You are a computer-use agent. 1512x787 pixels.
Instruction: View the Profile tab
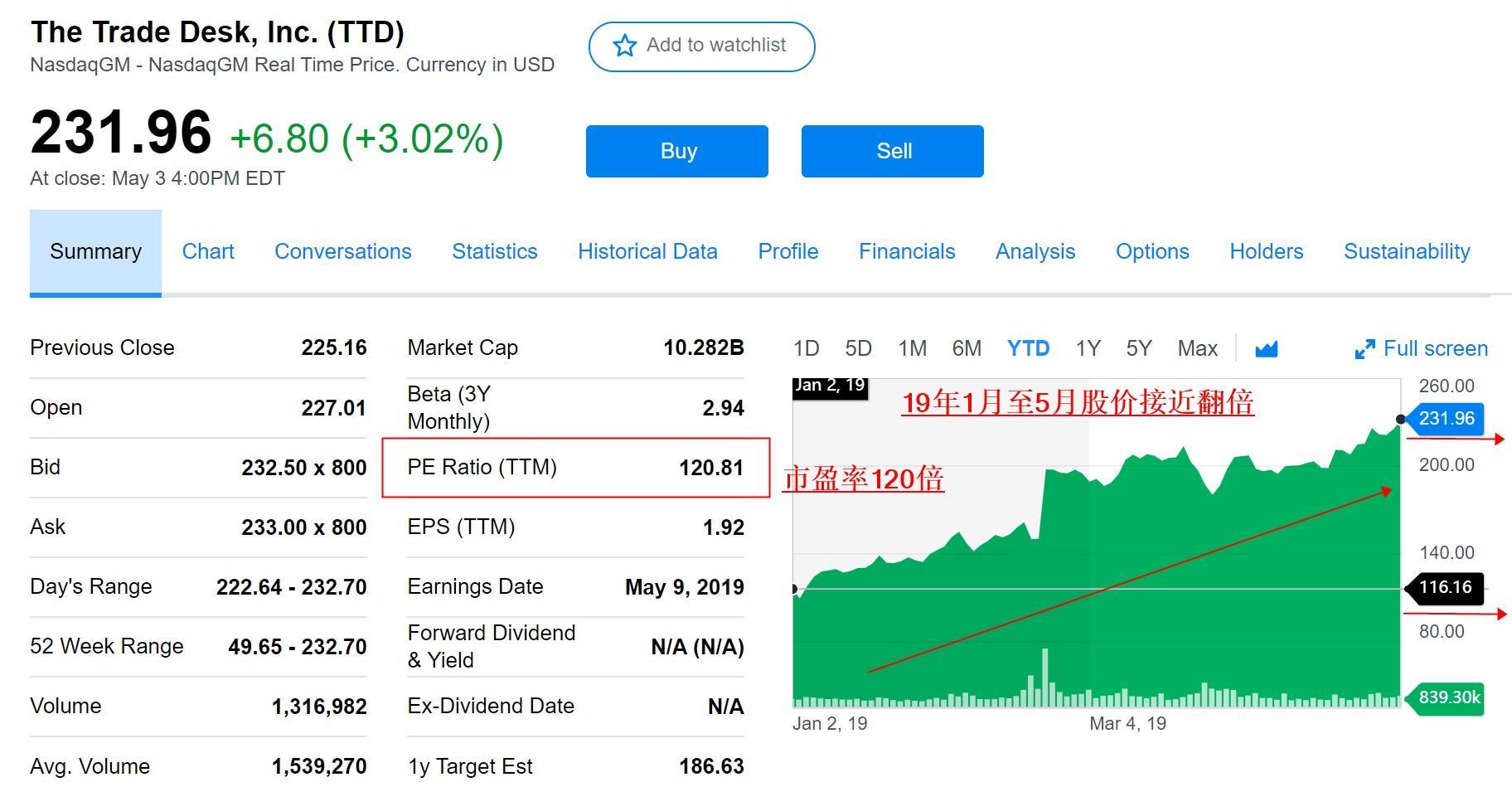(x=788, y=251)
